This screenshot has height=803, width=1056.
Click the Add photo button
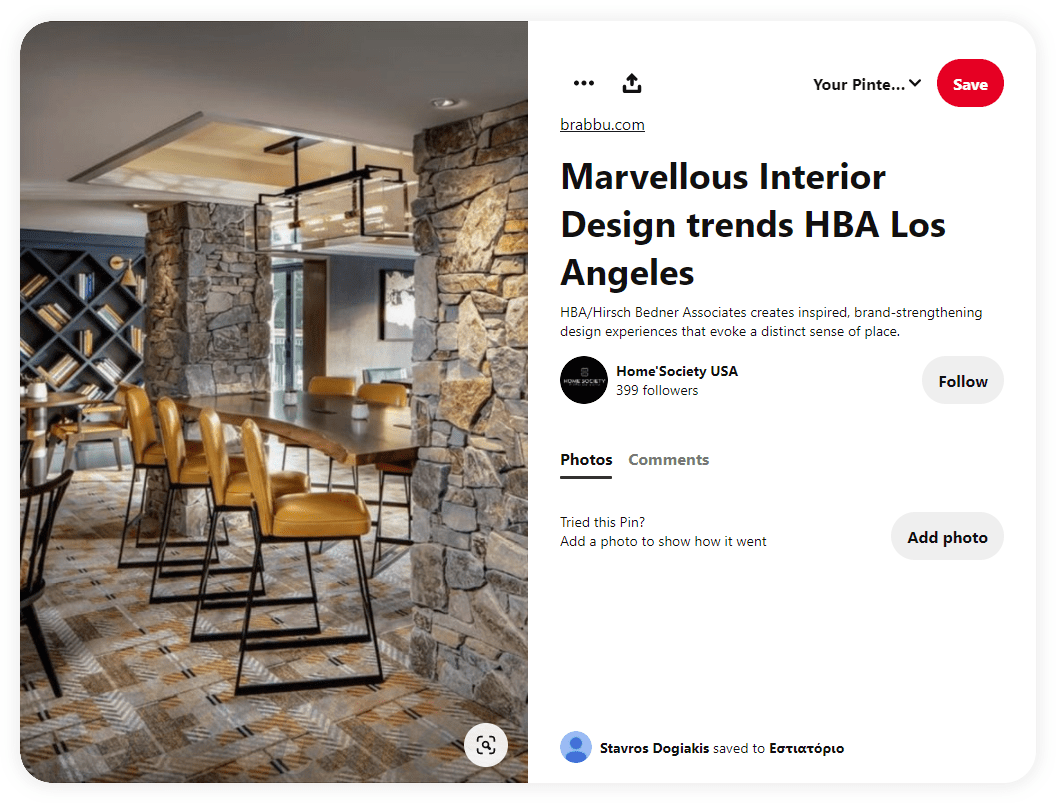pyautogui.click(x=947, y=537)
